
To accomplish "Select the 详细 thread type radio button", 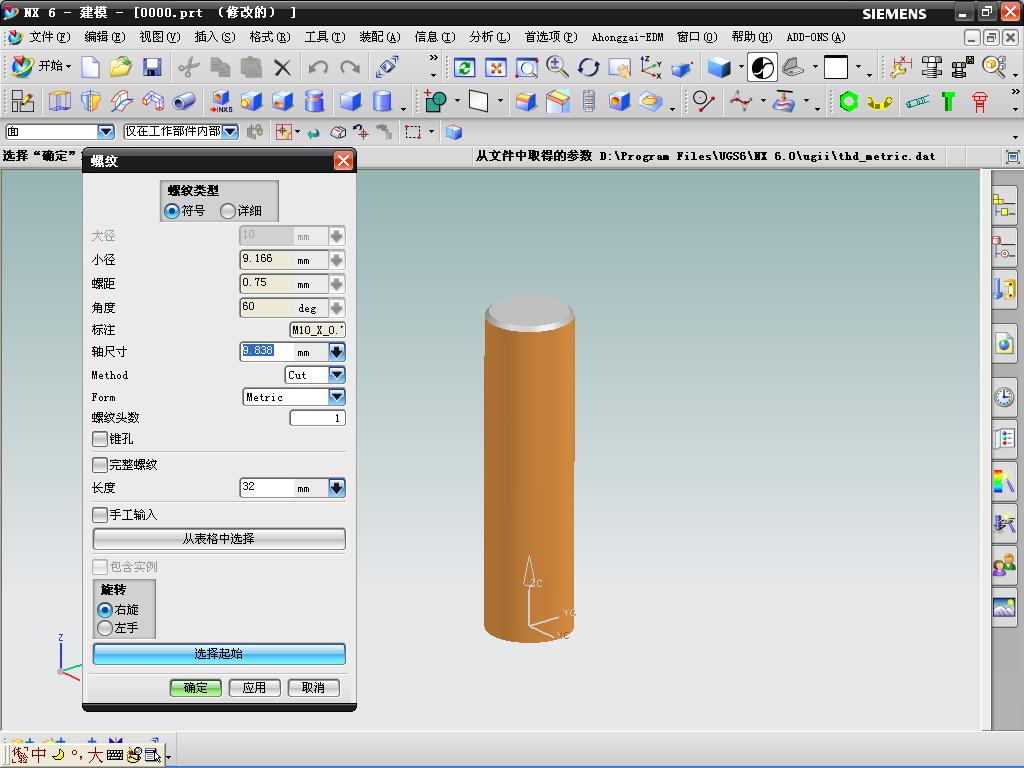I will [x=229, y=211].
